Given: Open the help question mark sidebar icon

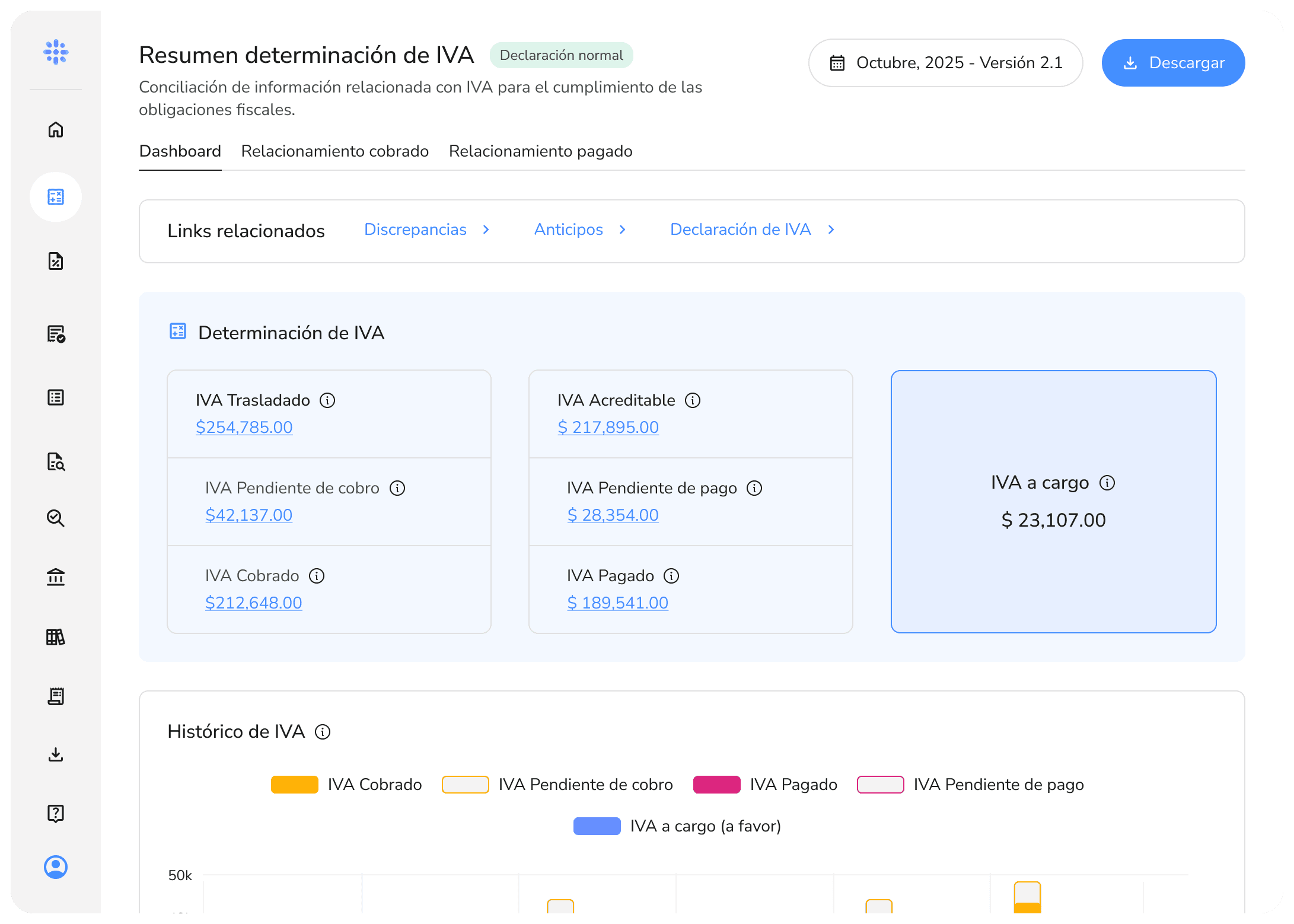Looking at the screenshot, I should point(56,813).
